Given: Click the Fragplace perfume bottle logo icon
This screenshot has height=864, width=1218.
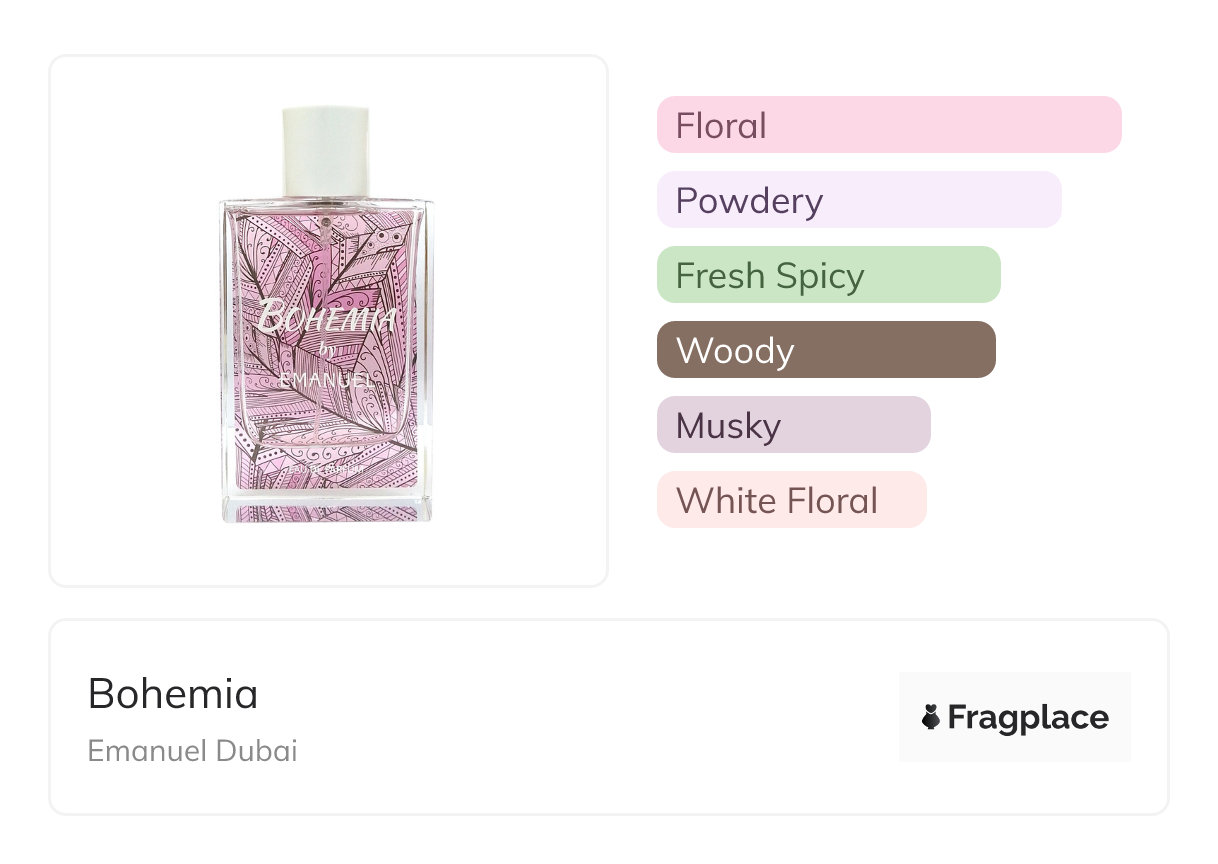Looking at the screenshot, I should click(931, 717).
